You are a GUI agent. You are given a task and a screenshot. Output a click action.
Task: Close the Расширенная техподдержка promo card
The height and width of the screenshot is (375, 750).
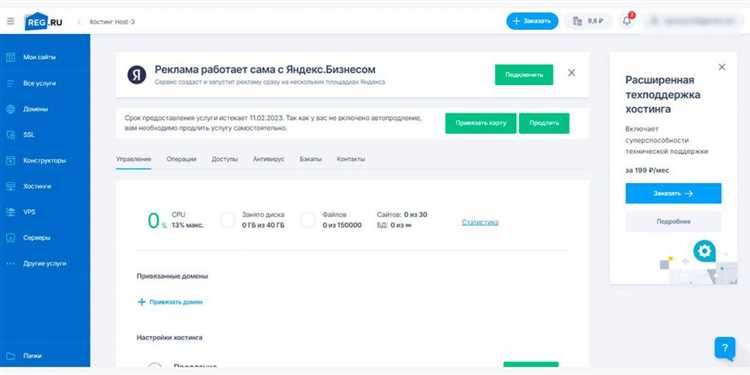point(722,67)
